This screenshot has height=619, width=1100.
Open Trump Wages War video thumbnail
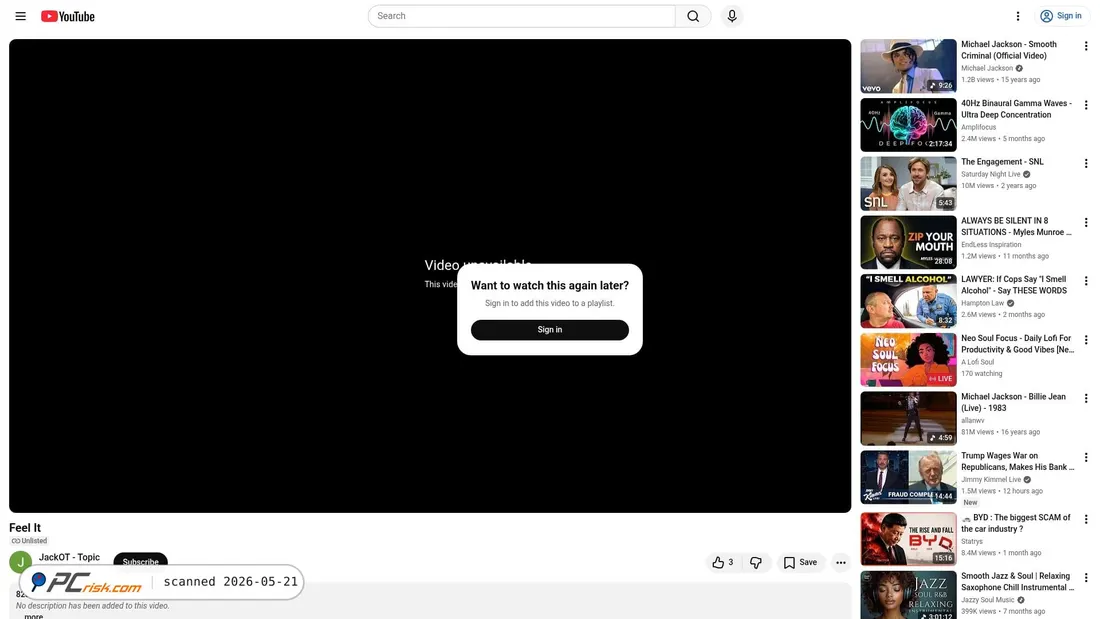pyautogui.click(x=908, y=477)
